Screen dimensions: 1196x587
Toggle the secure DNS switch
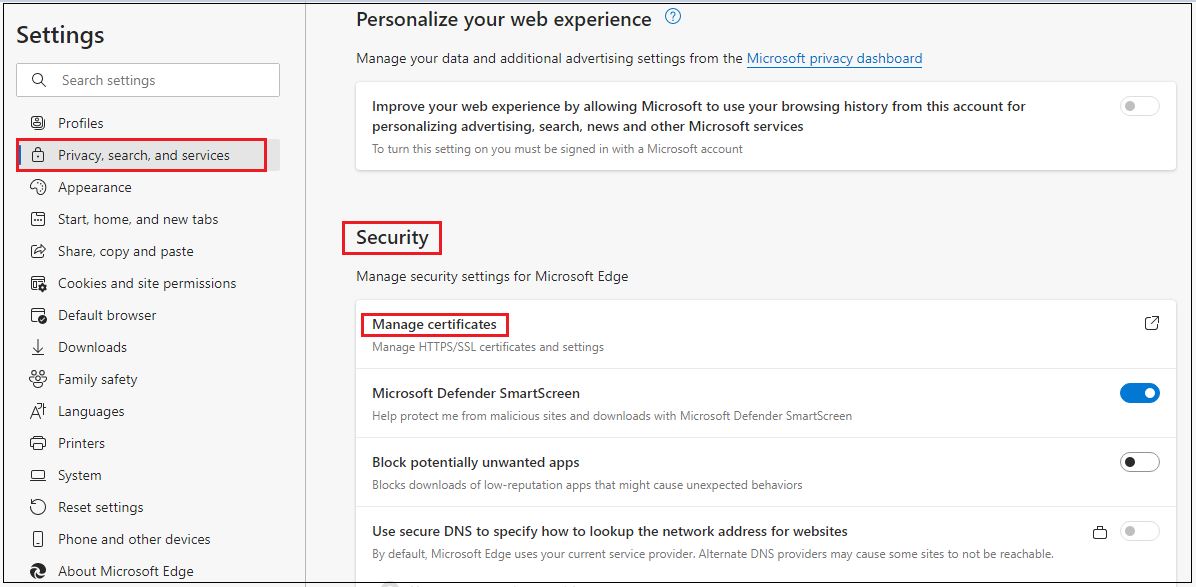point(1139,531)
